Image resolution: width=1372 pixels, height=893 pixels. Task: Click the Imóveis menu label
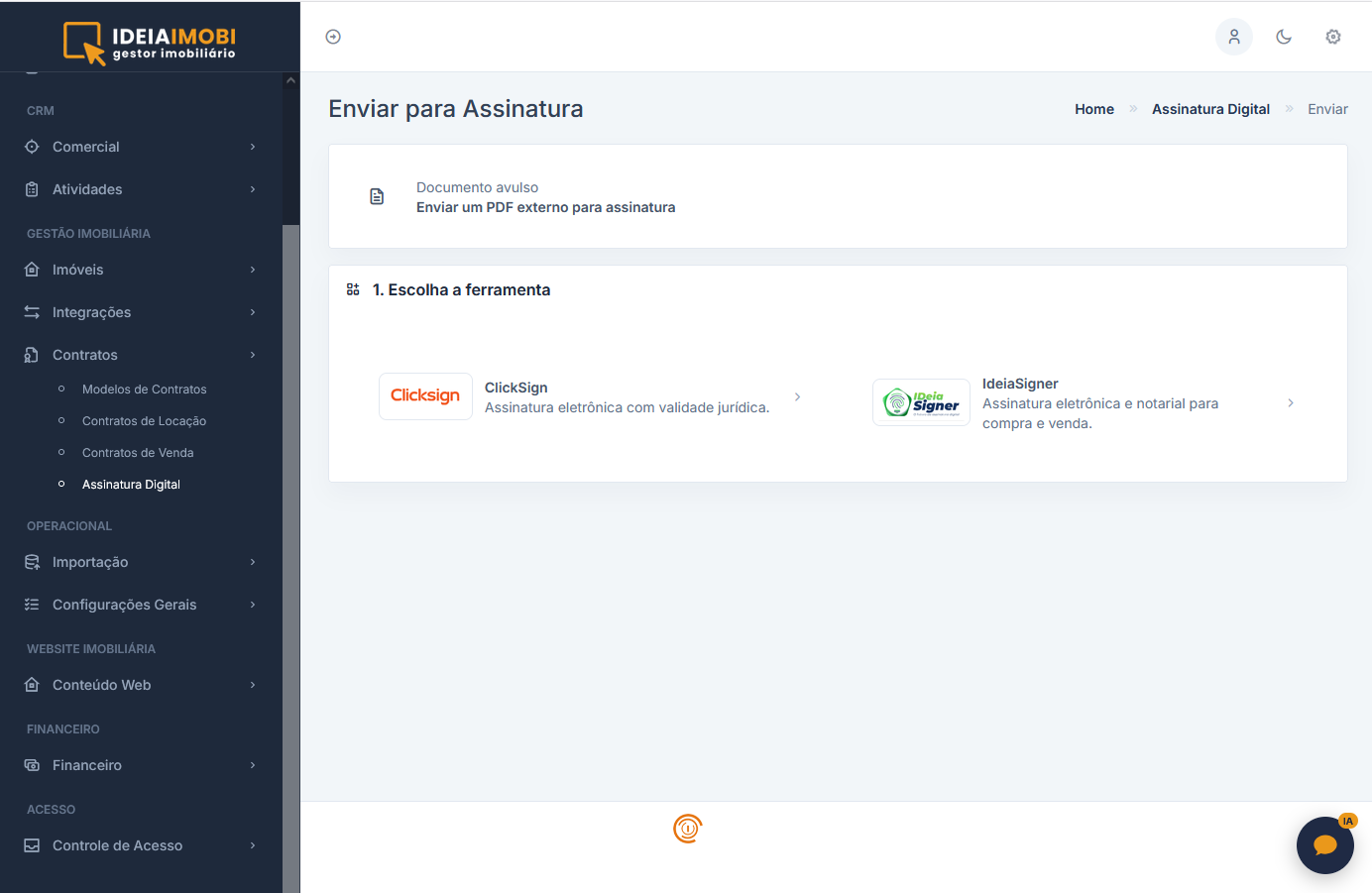78,270
